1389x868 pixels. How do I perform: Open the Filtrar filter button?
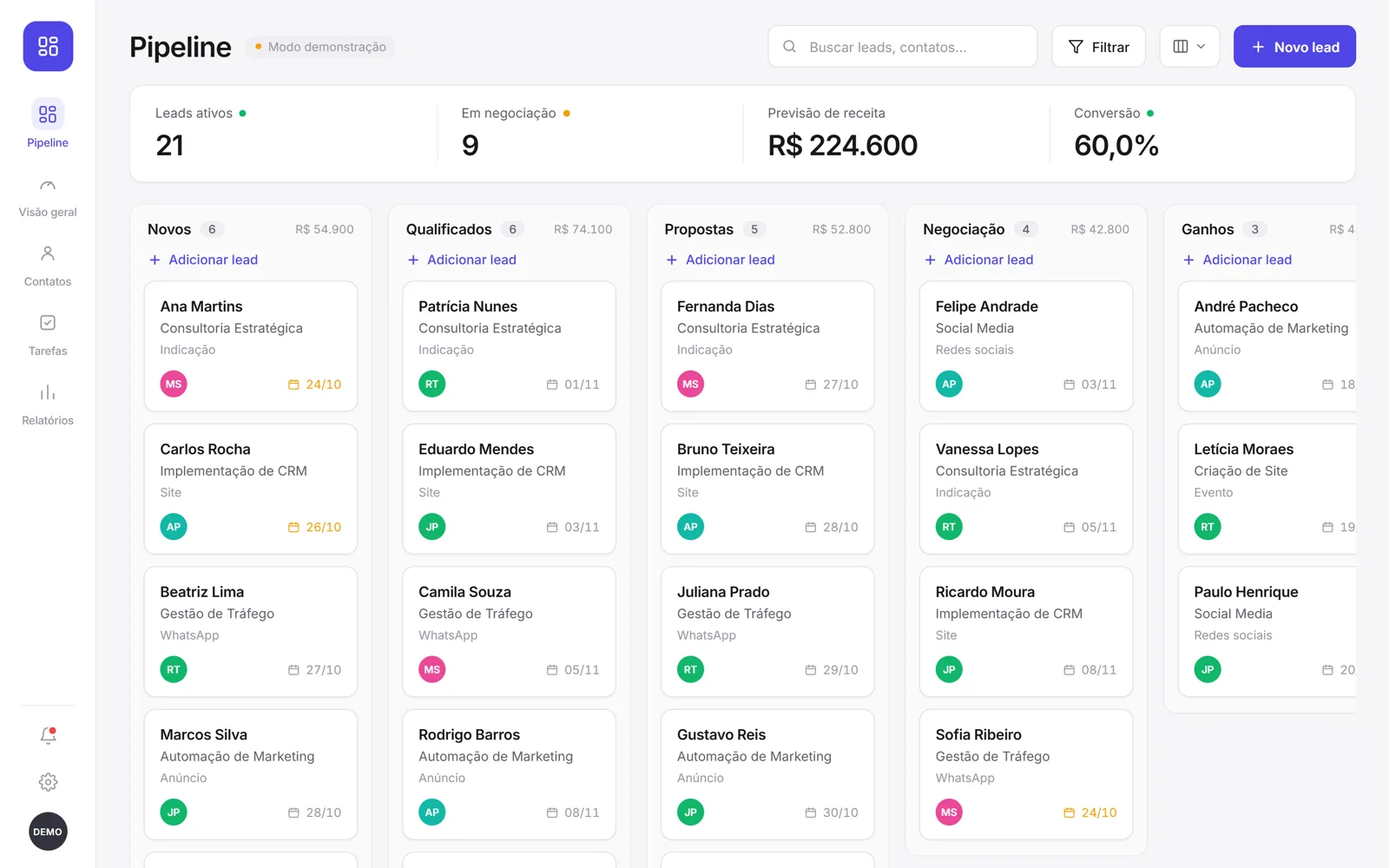(1098, 47)
